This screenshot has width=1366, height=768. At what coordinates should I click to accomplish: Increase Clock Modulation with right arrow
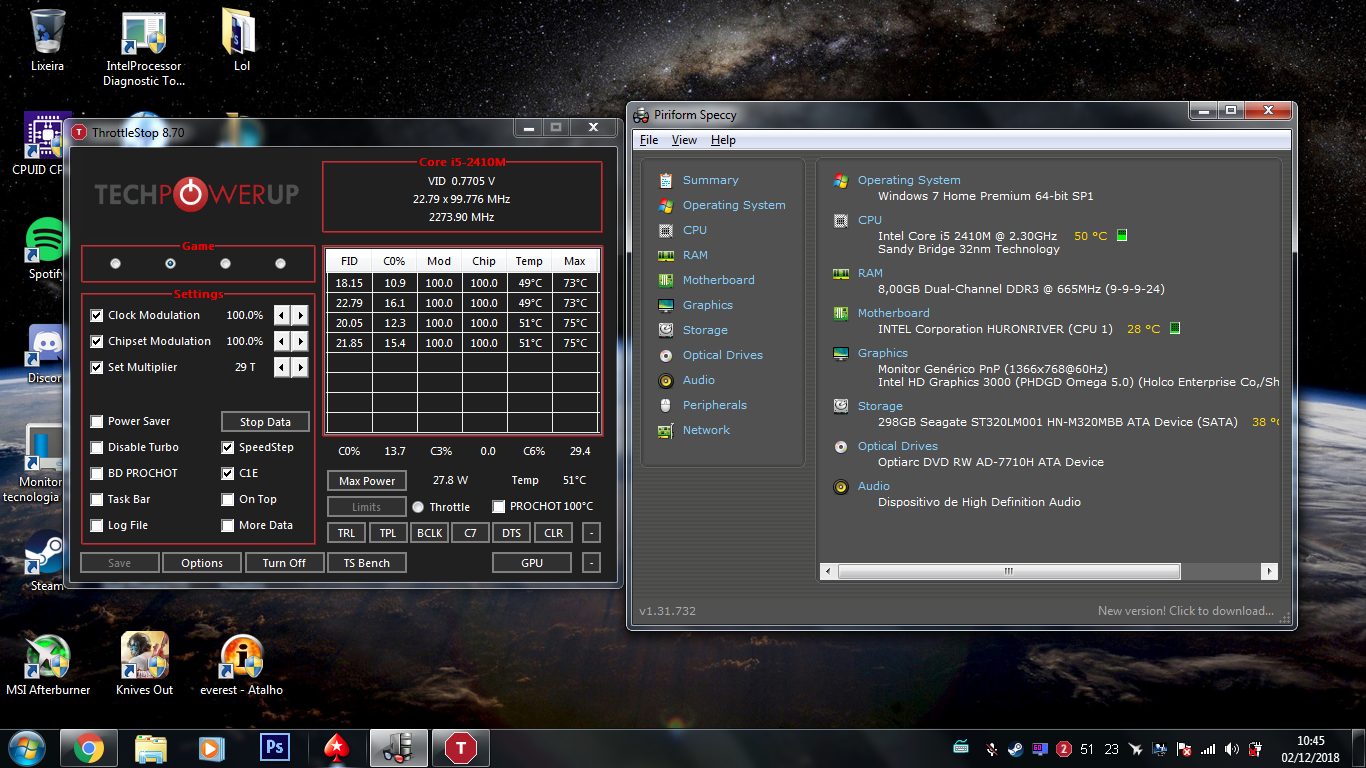(300, 315)
